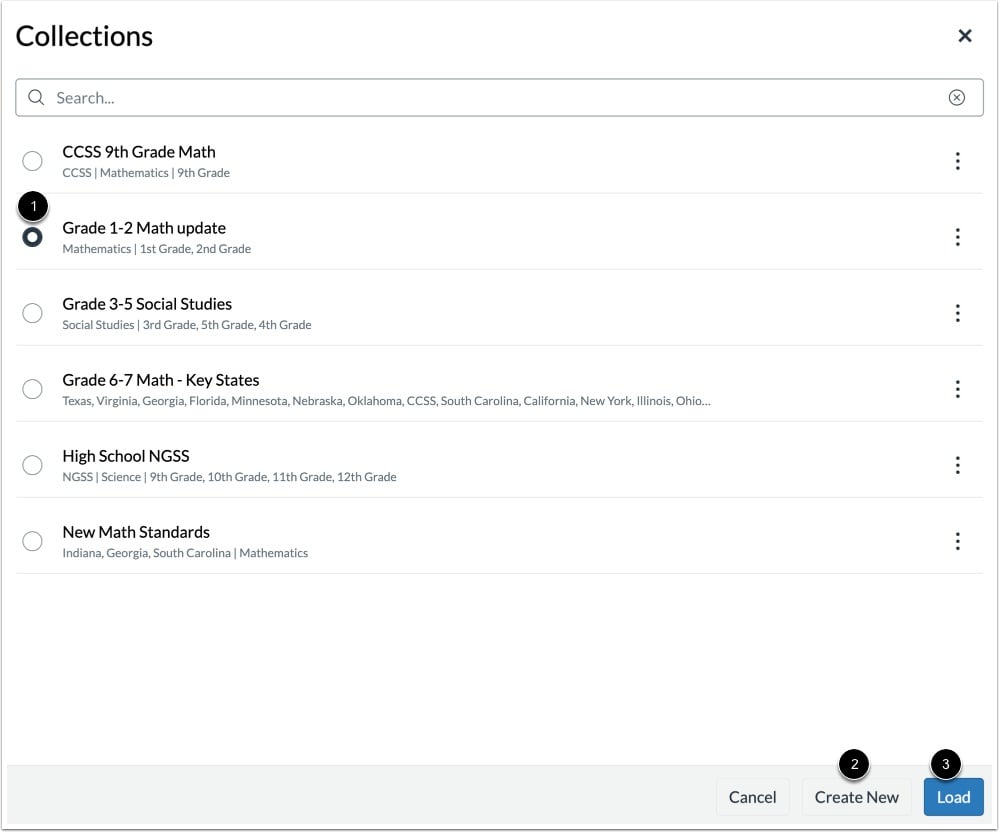Choose the New Math Standards radio button
Screen dimensions: 999x832
click(x=33, y=541)
